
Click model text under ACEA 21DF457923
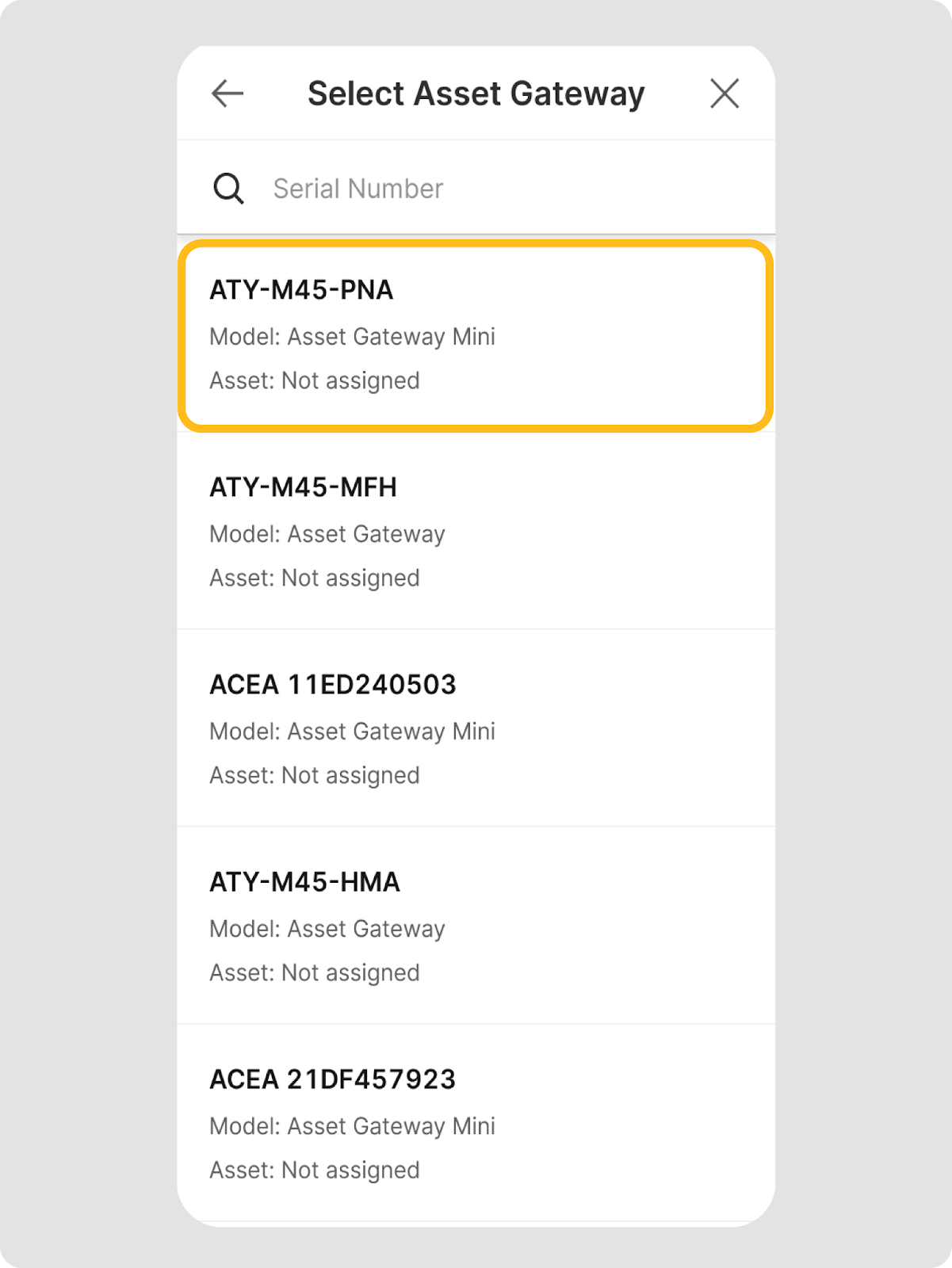tap(352, 1126)
